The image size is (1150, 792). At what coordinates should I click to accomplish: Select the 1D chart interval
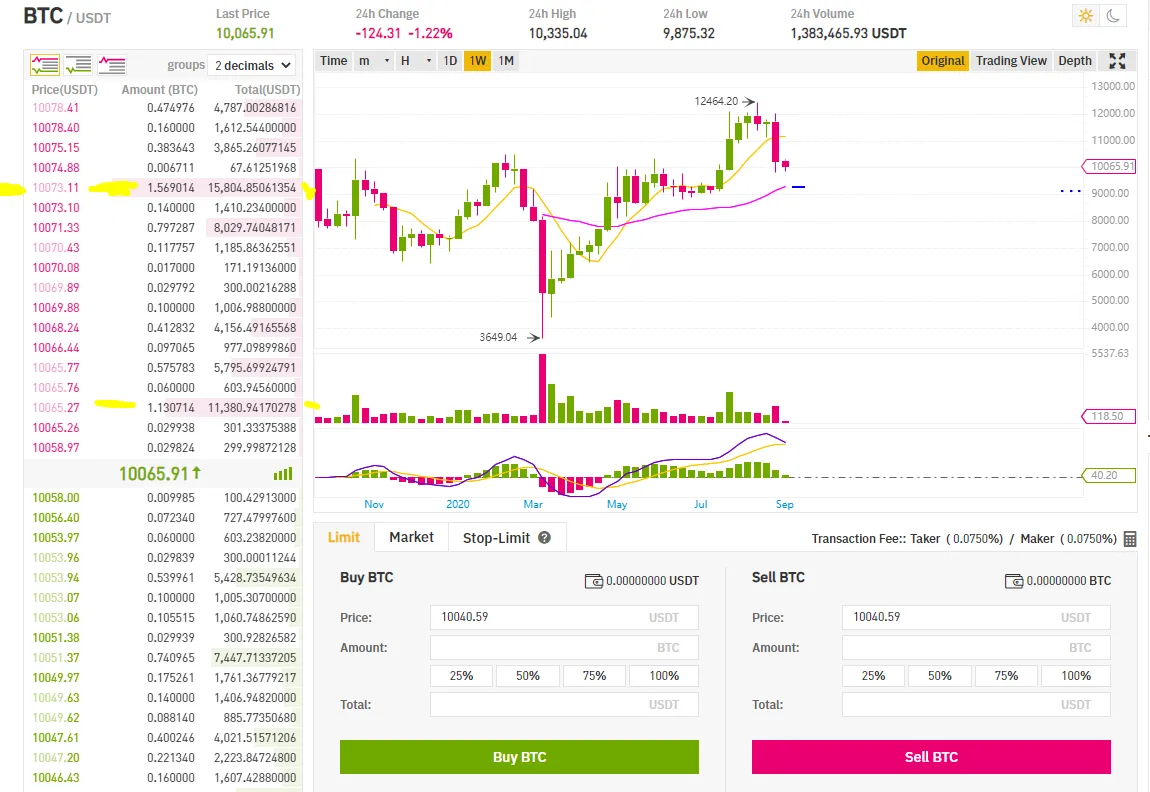(x=450, y=61)
